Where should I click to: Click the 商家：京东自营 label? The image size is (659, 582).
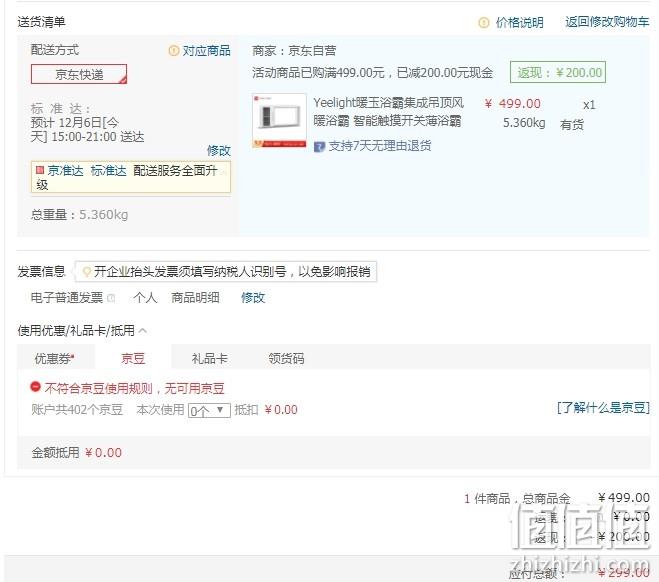(x=294, y=51)
